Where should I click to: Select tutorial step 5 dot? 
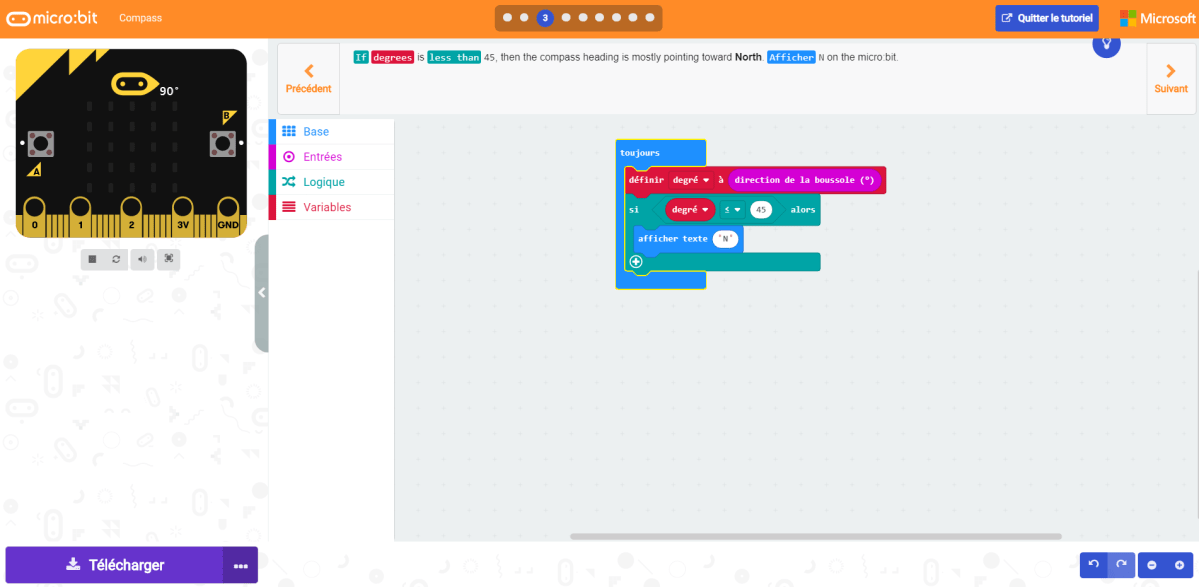point(583,17)
